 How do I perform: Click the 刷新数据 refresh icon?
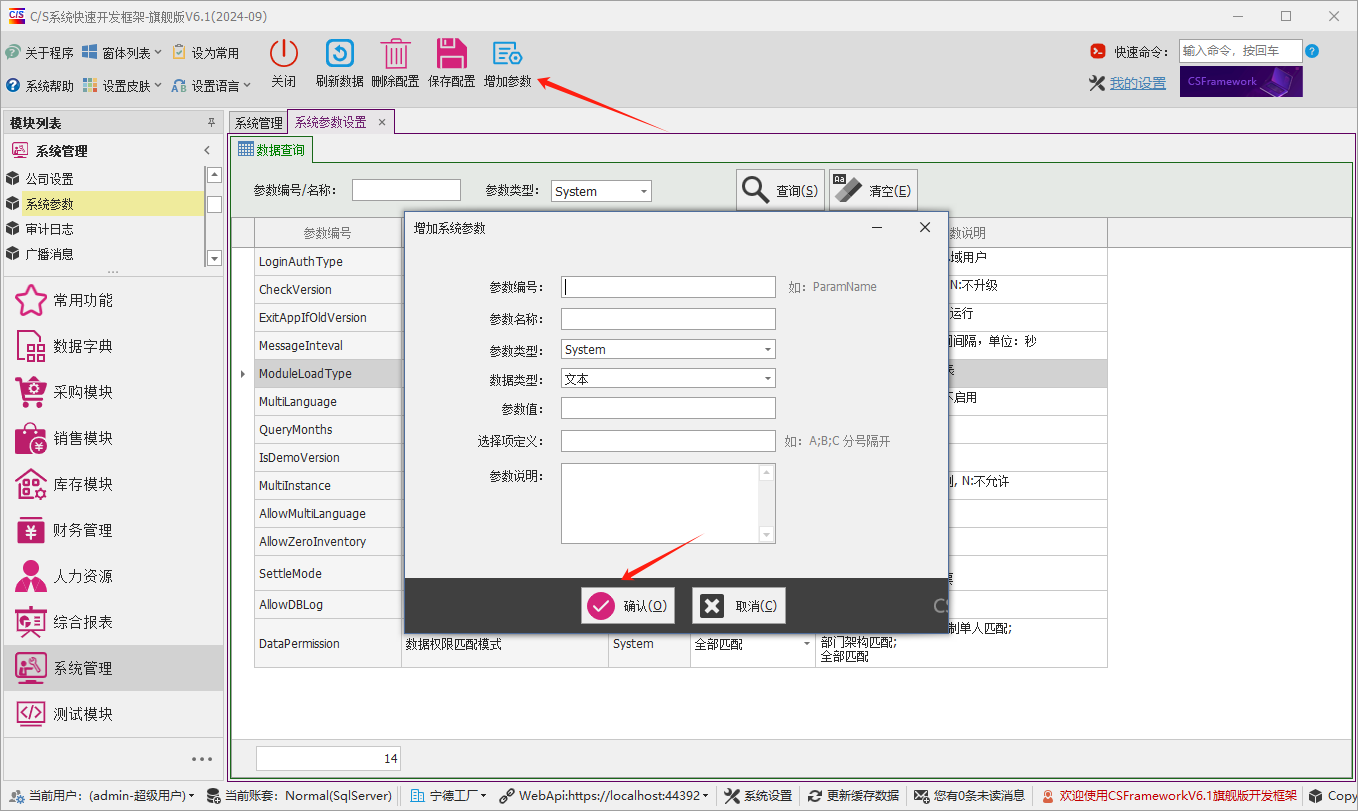tap(340, 53)
